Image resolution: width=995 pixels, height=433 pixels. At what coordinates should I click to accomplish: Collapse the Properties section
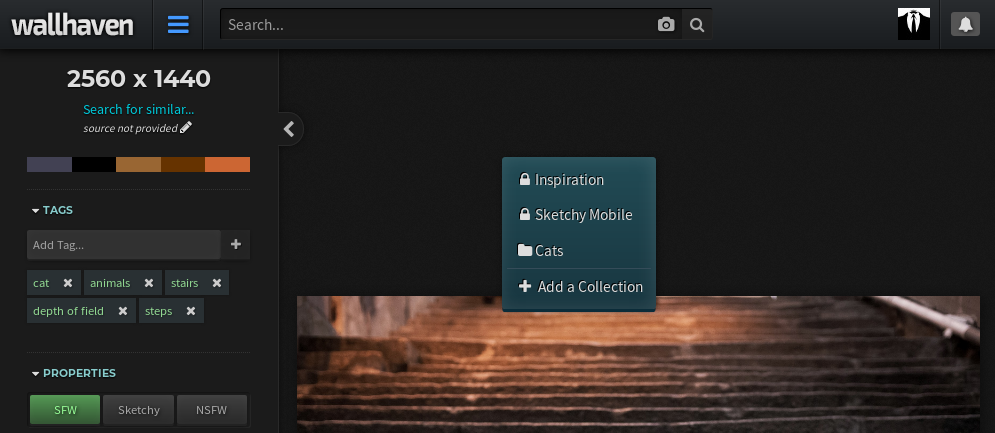pos(74,373)
